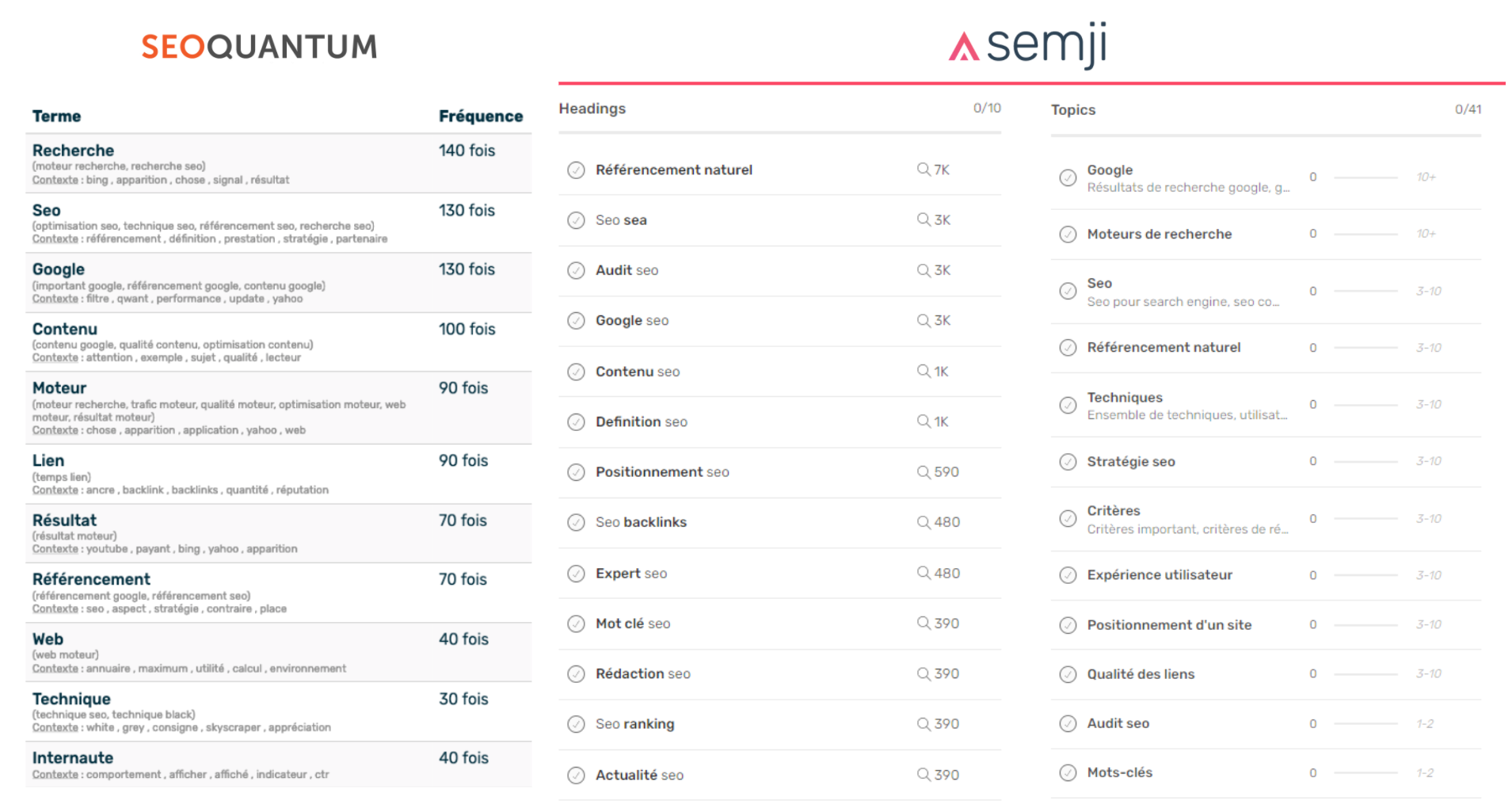Click the semji logo
1512x801 pixels.
pos(1027,46)
